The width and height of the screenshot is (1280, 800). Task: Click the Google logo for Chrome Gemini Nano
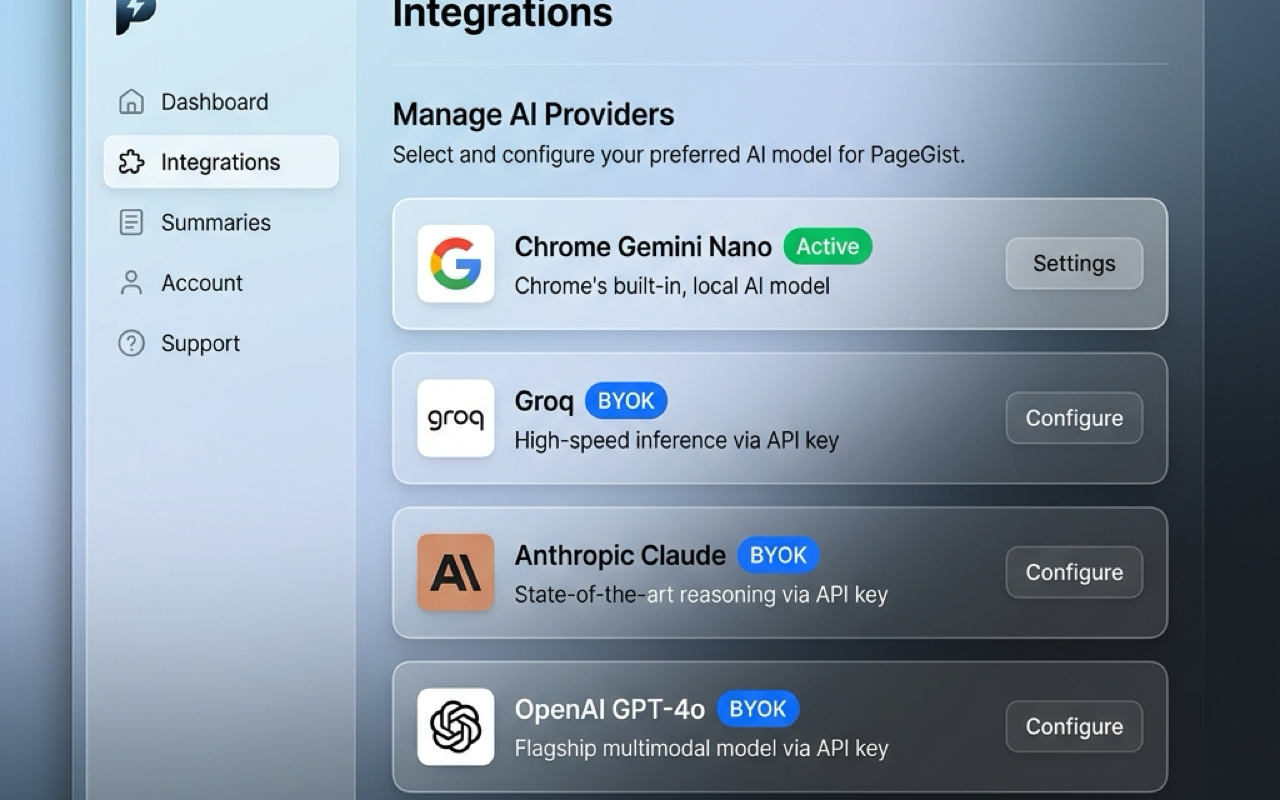tap(456, 264)
